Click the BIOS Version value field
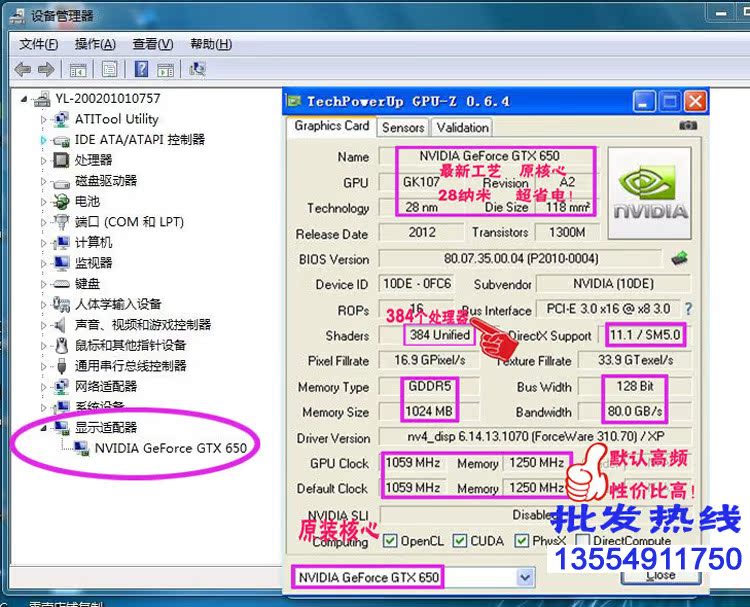This screenshot has height=607, width=750. coord(520,259)
